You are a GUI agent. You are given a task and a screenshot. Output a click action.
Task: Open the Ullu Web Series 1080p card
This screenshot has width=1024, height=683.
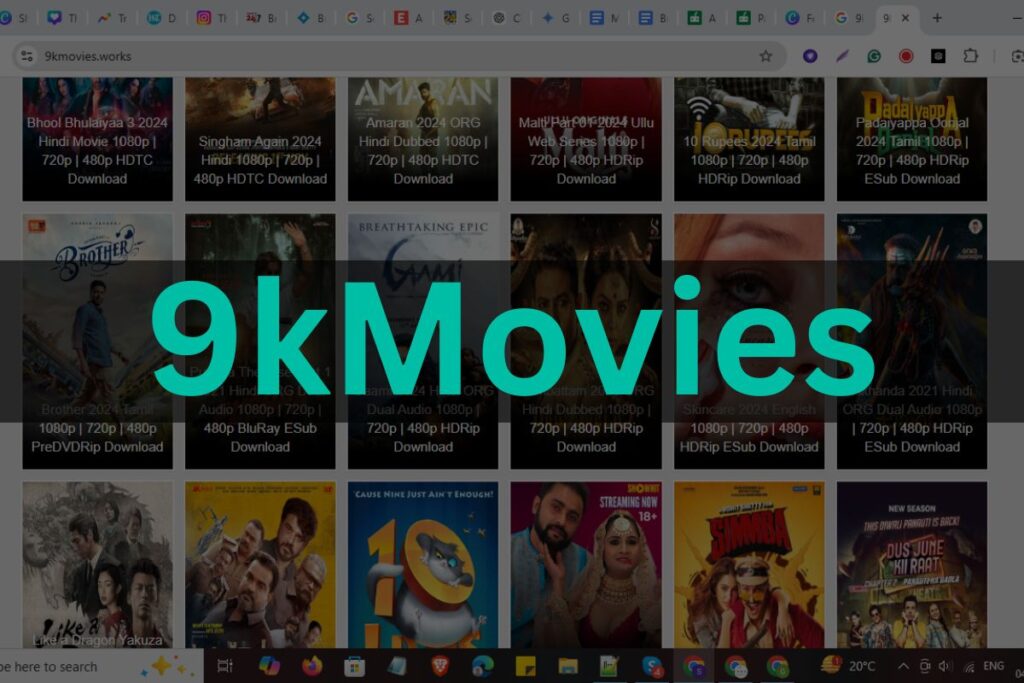pyautogui.click(x=586, y=138)
